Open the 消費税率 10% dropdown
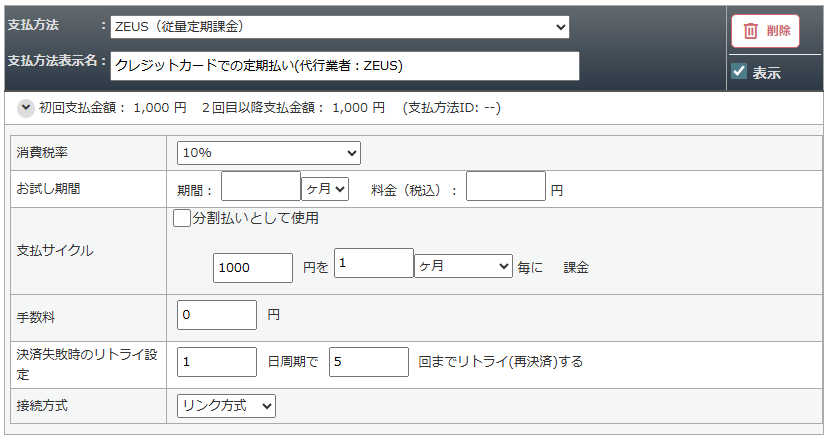 pos(268,153)
